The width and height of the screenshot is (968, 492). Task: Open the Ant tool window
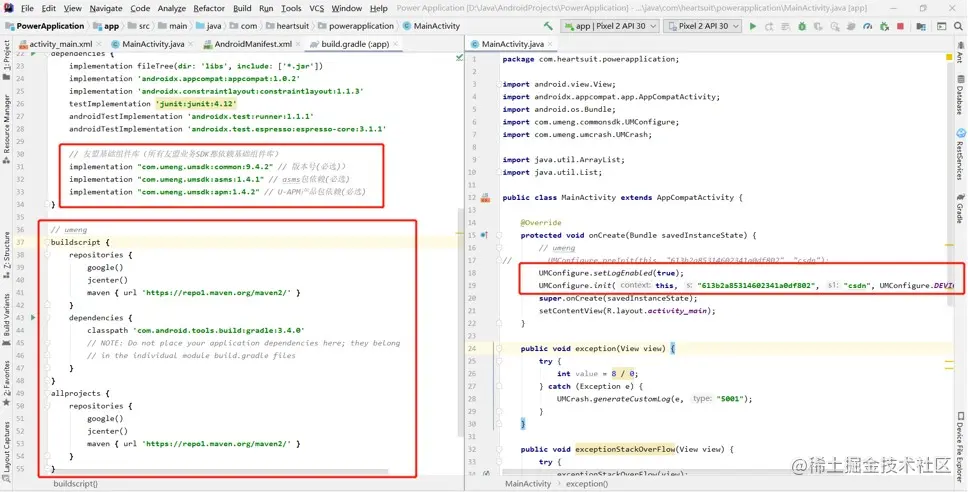[961, 54]
